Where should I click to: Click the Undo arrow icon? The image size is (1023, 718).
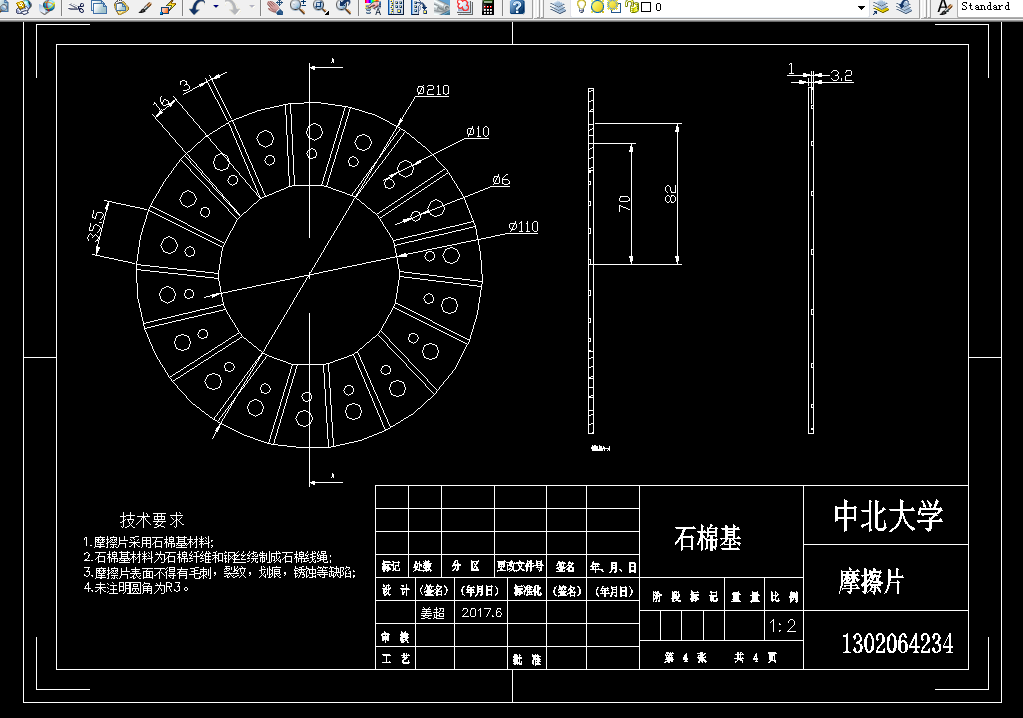pyautogui.click(x=197, y=7)
